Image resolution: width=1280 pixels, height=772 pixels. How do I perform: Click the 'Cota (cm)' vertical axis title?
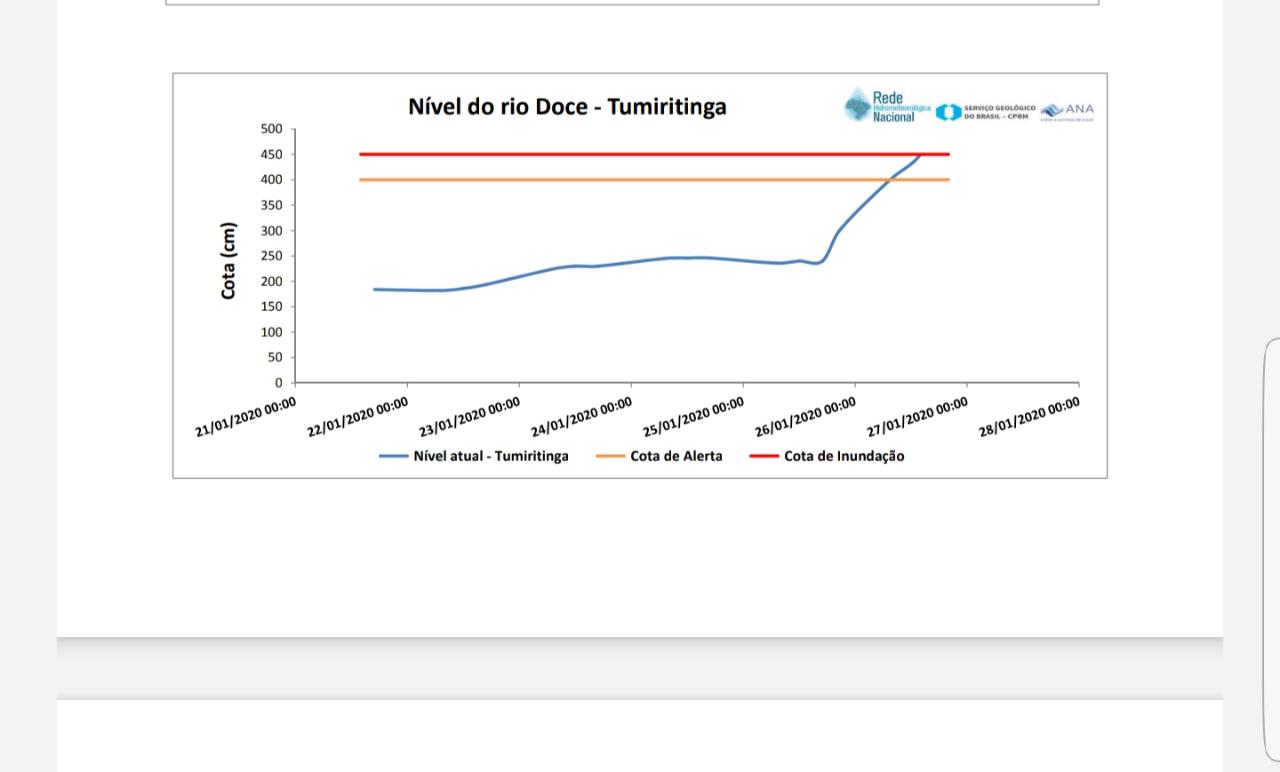(x=229, y=260)
